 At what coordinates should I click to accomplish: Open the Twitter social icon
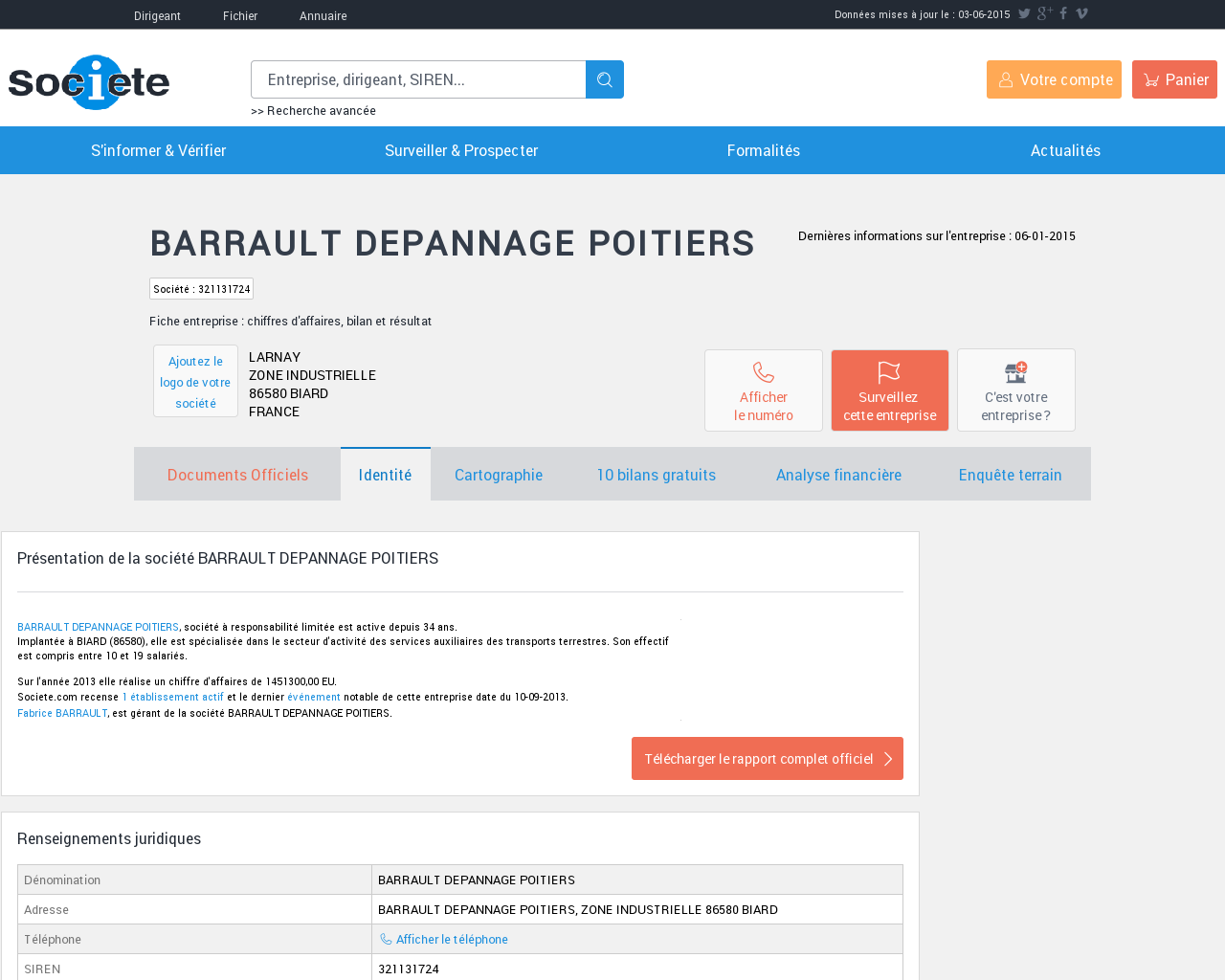tap(1024, 13)
